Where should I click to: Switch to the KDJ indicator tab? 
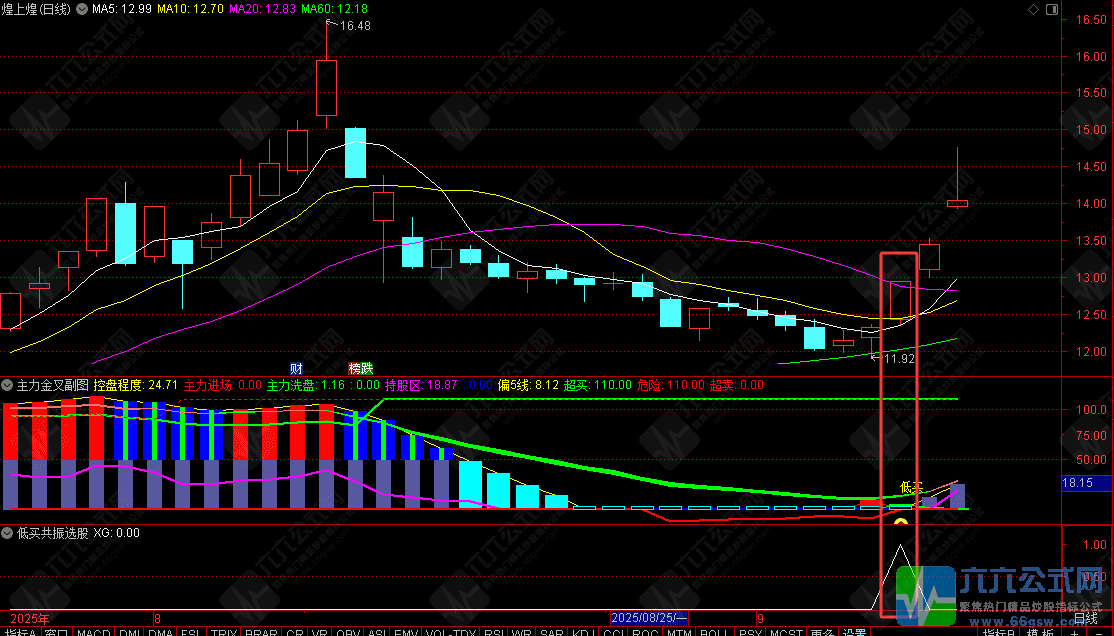pyautogui.click(x=583, y=632)
